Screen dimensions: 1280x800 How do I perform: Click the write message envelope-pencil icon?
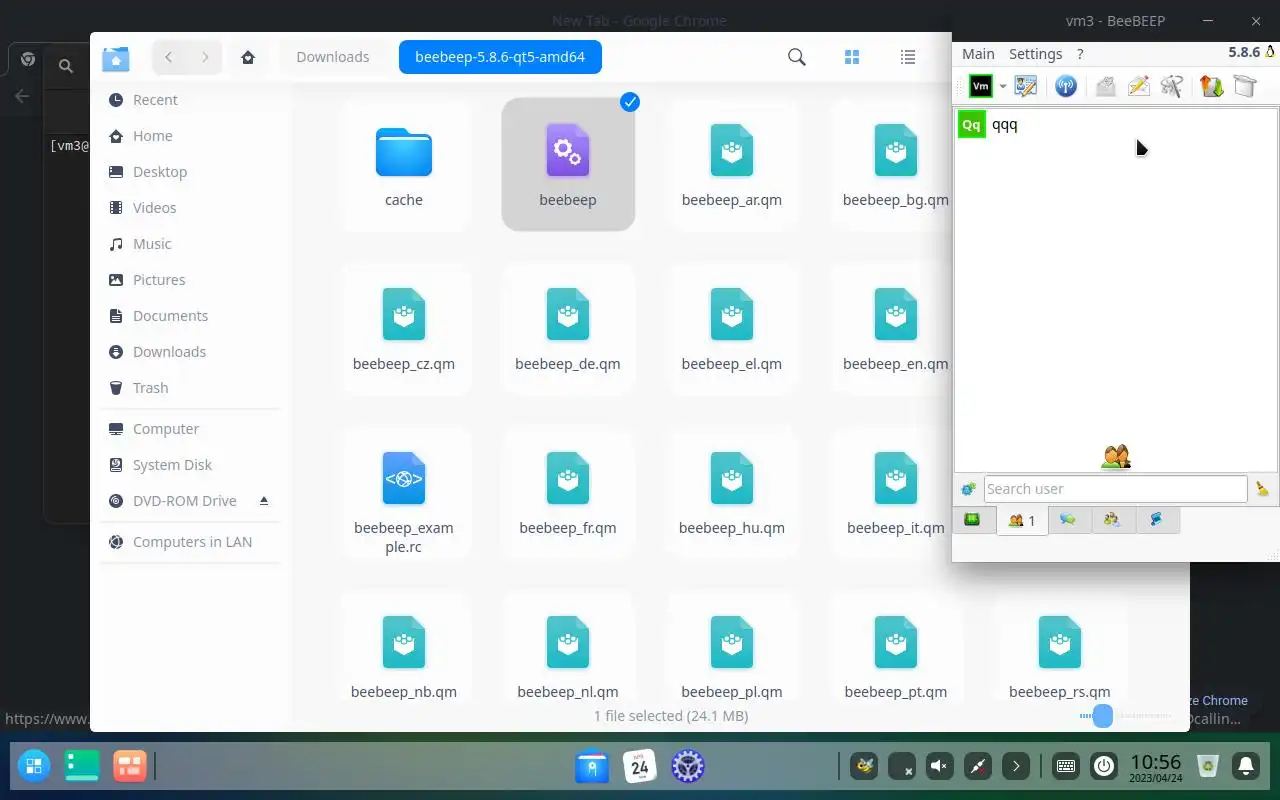click(1138, 86)
